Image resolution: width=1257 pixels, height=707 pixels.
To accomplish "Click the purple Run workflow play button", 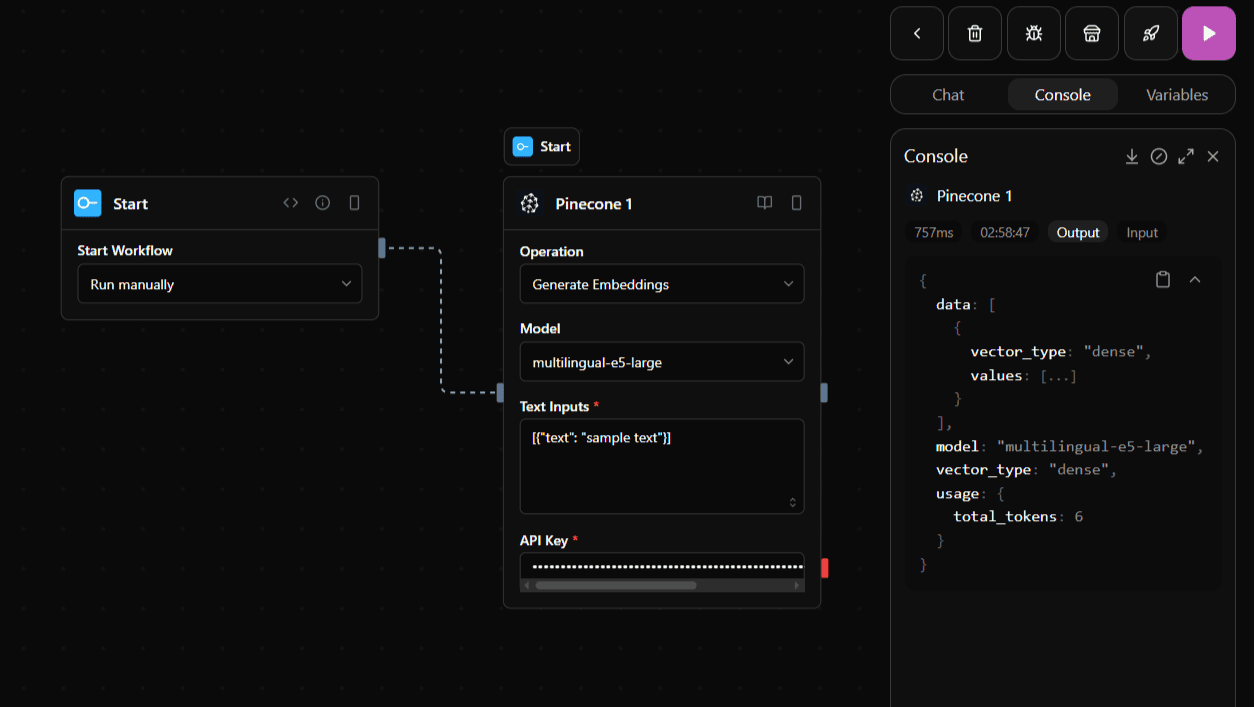I will click(x=1208, y=34).
